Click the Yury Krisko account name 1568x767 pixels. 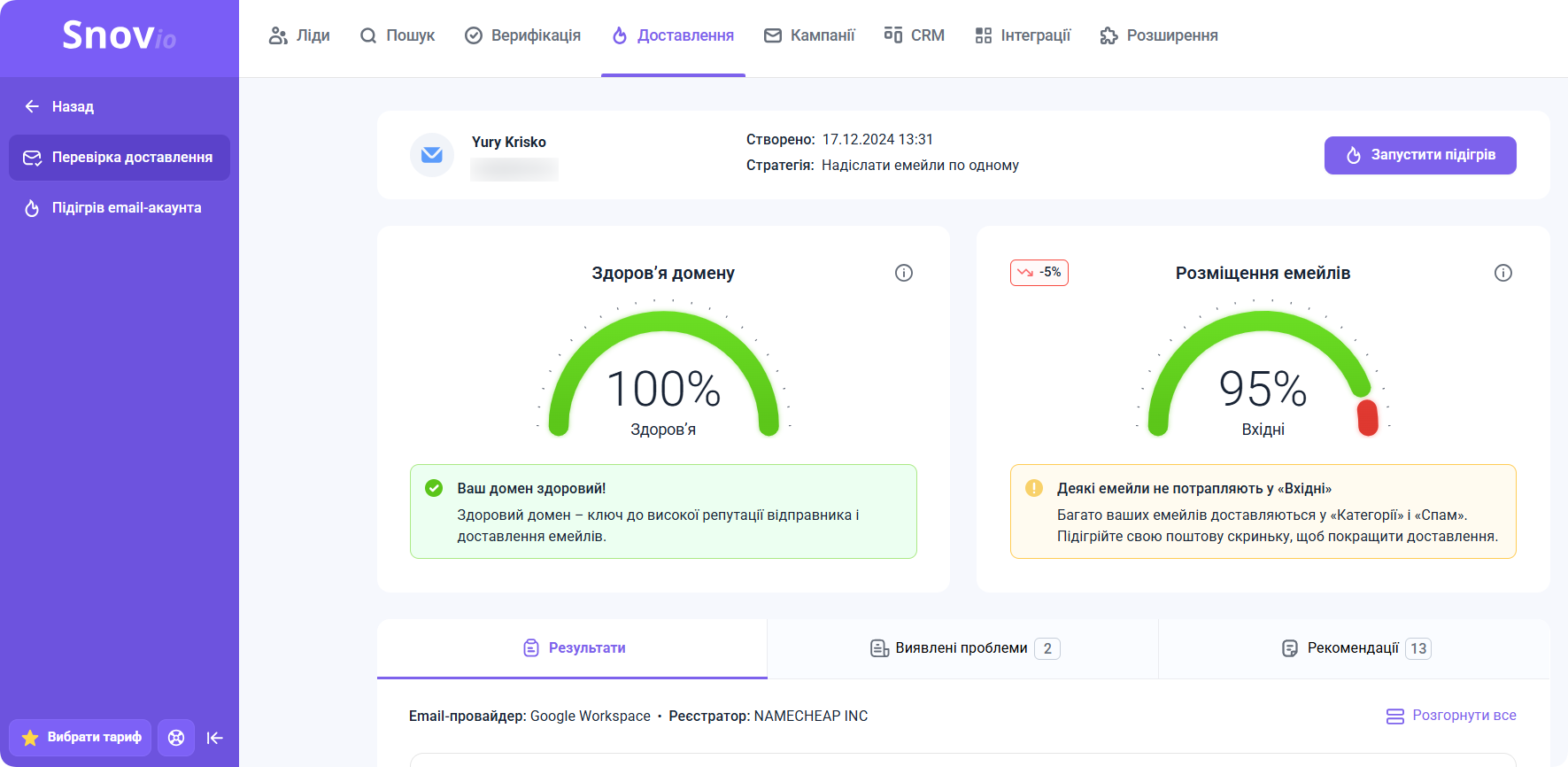(x=509, y=142)
